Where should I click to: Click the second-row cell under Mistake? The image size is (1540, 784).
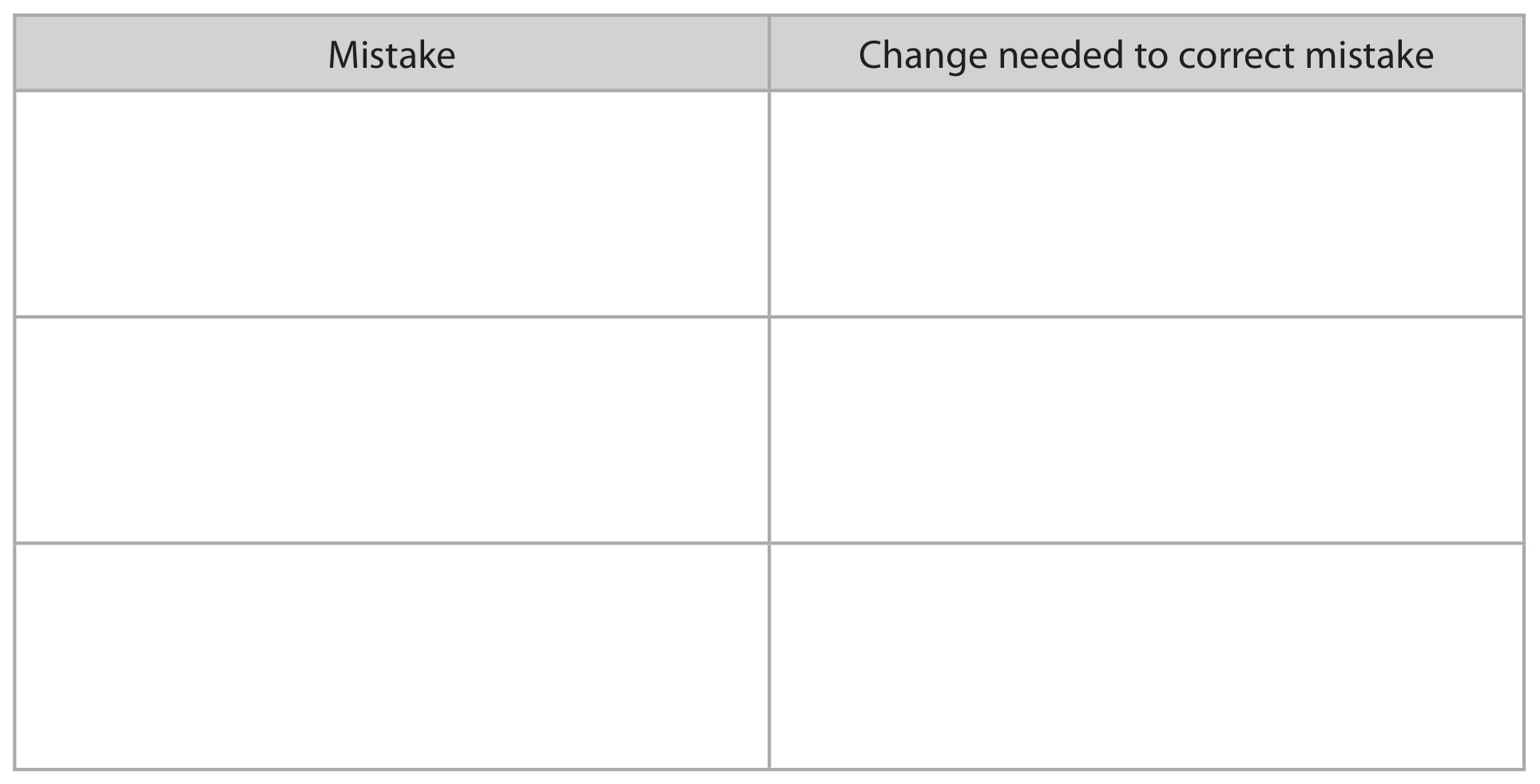391,430
